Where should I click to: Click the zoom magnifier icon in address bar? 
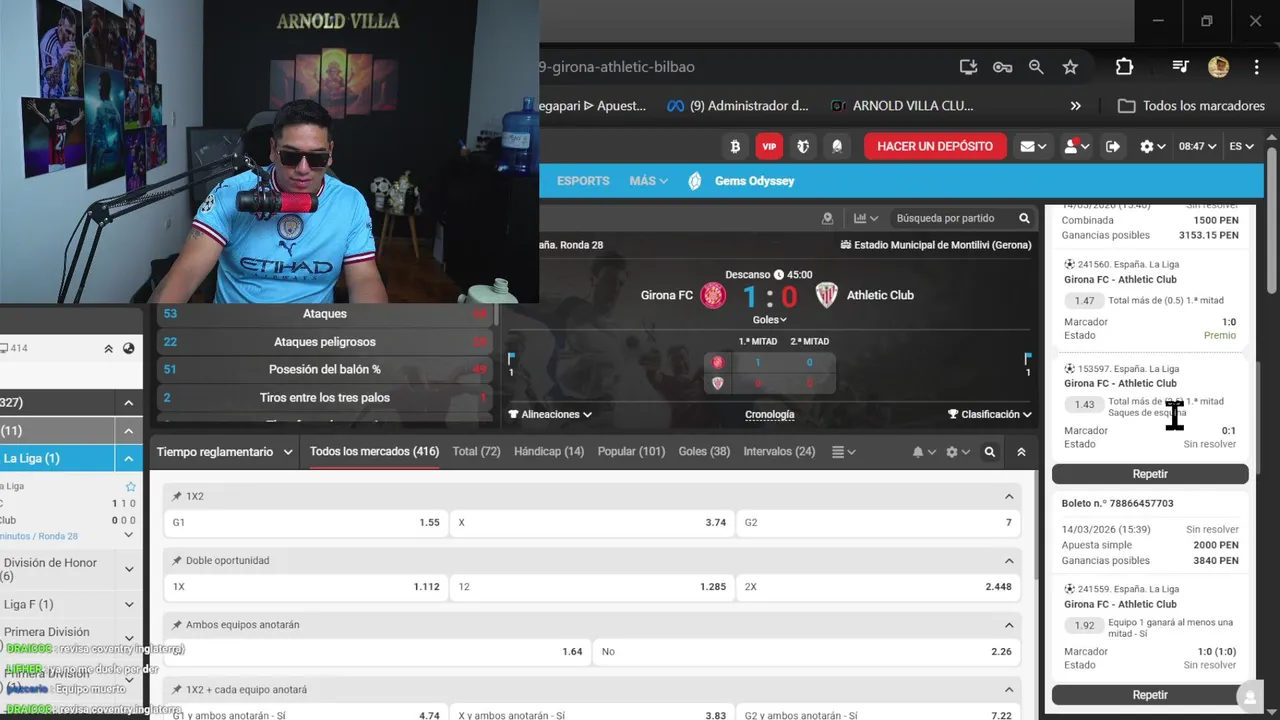pyautogui.click(x=1036, y=67)
